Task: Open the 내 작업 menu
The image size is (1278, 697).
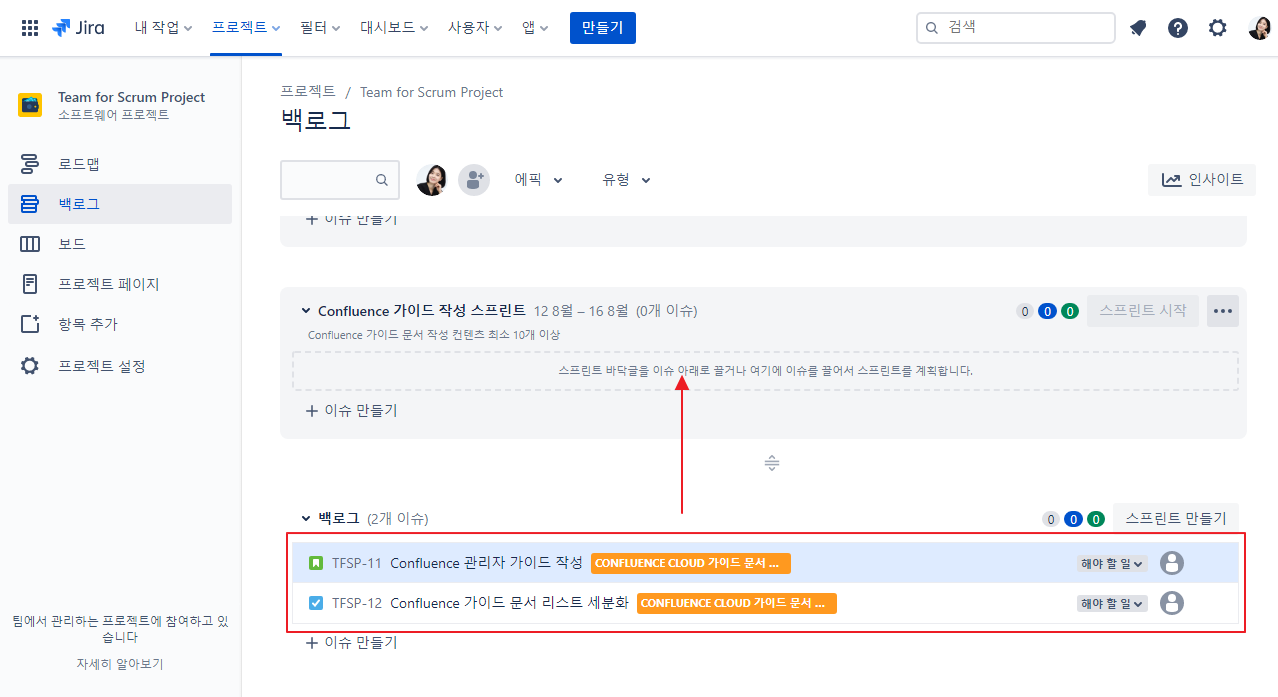Action: tap(164, 28)
